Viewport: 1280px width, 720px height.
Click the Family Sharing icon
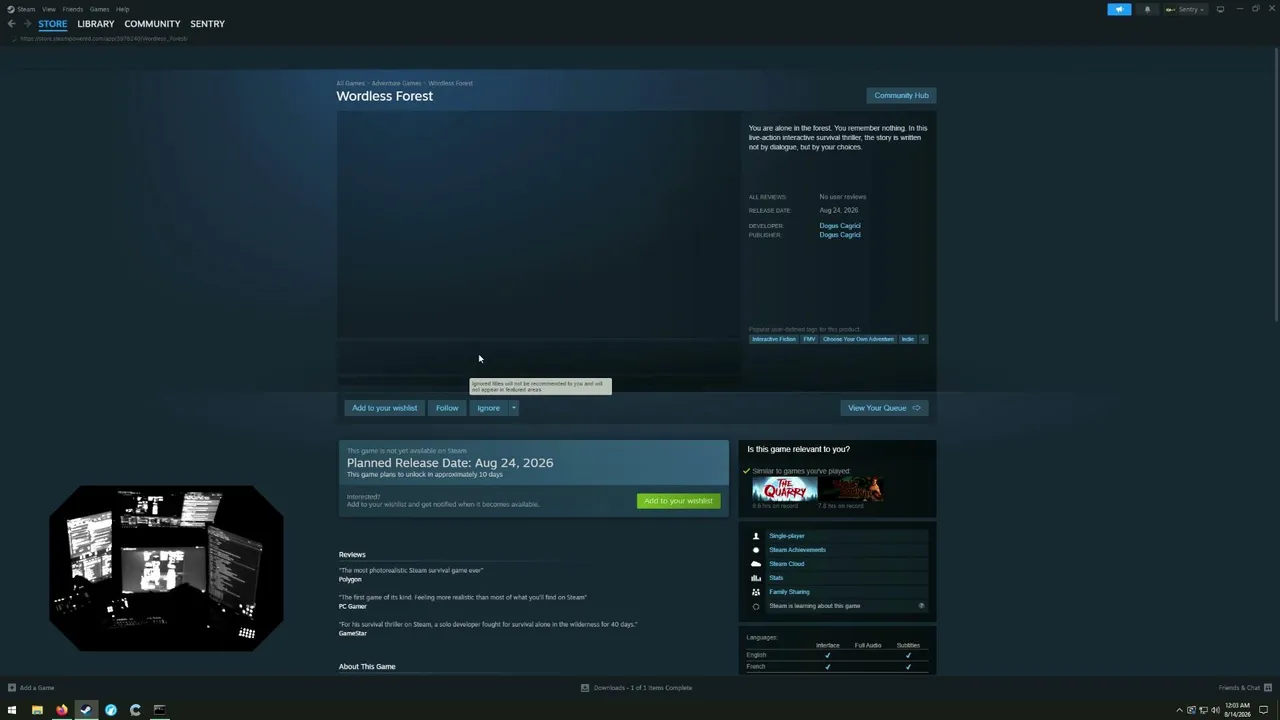click(756, 592)
